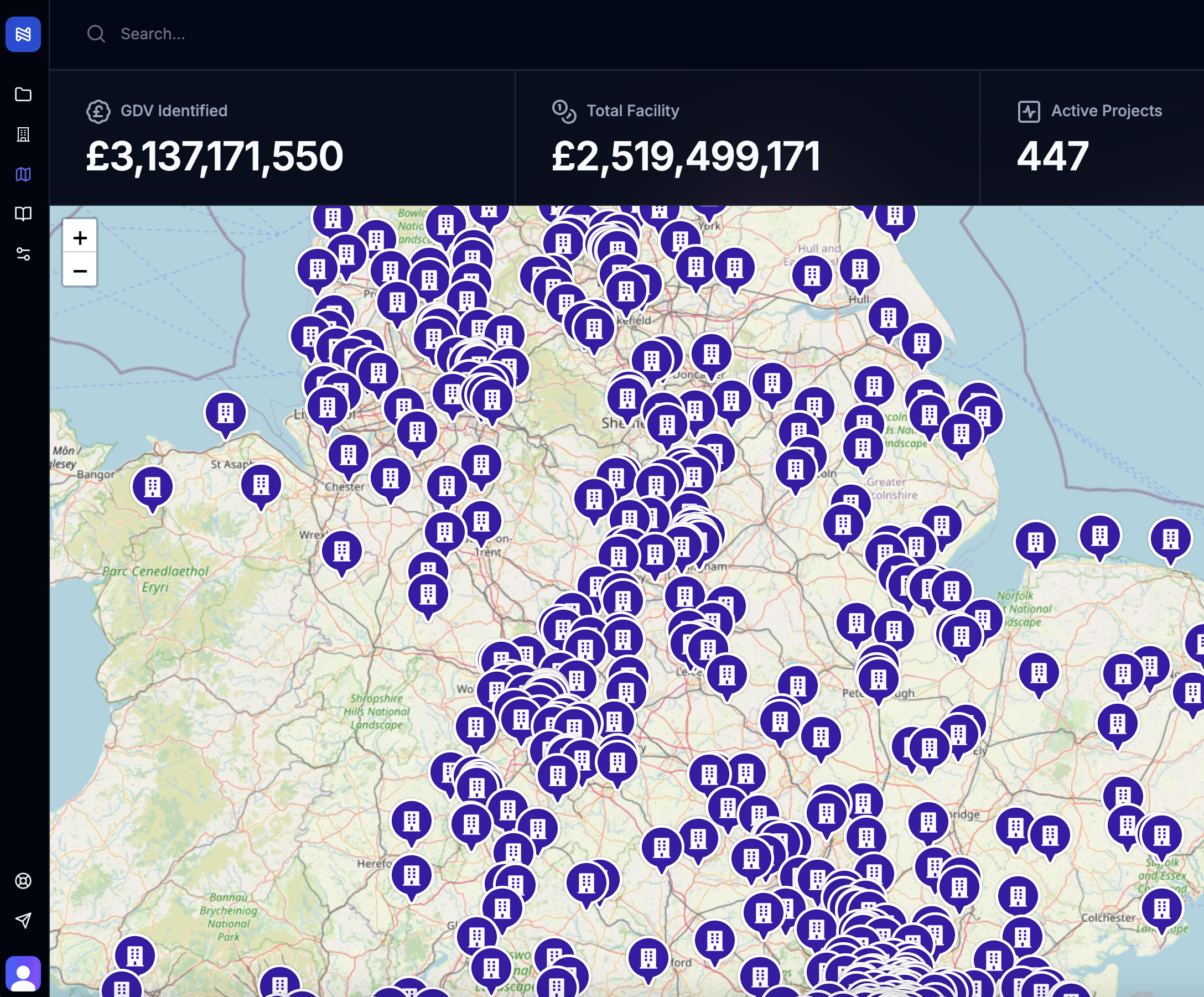1204x997 pixels.
Task: Click the Active Projects label
Action: (x=1106, y=111)
